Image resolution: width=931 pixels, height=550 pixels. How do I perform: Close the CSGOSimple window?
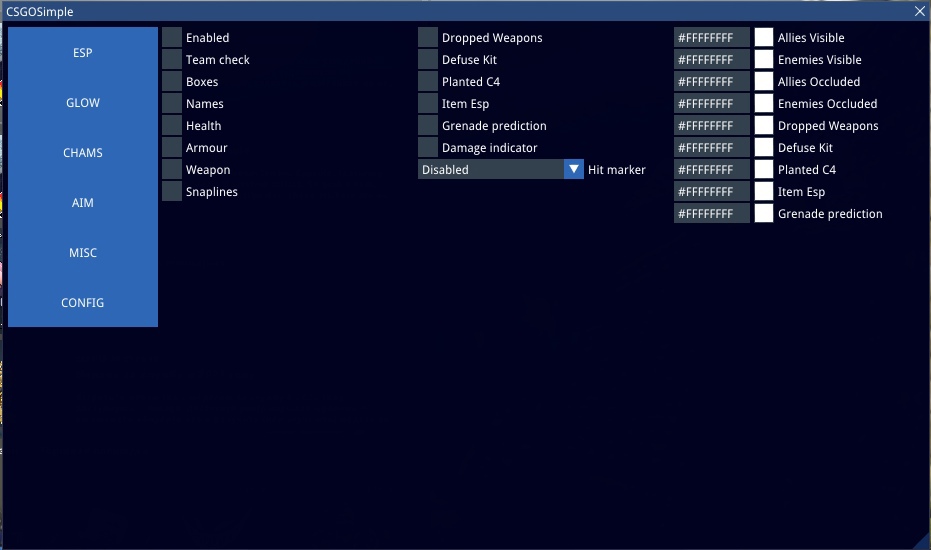pyautogui.click(x=920, y=11)
